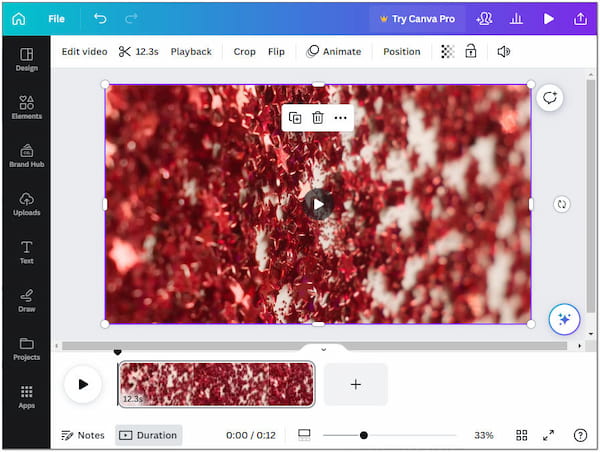This screenshot has height=452, width=600.
Task: Undo the last action
Action: click(100, 18)
